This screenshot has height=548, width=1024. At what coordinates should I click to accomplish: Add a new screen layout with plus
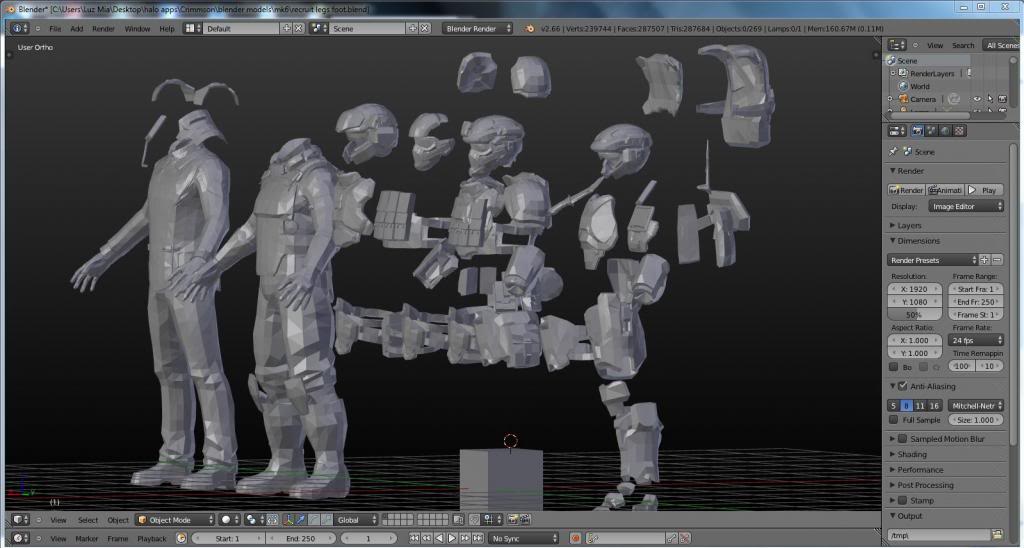[286, 29]
